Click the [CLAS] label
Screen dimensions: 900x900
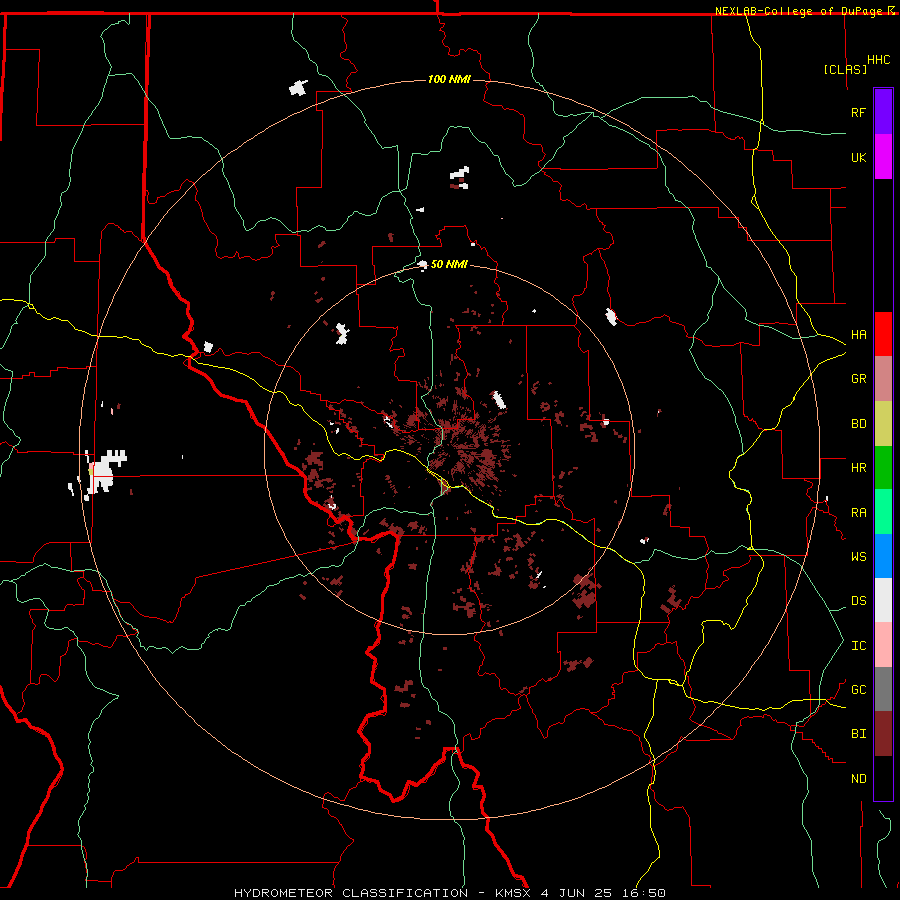point(845,69)
